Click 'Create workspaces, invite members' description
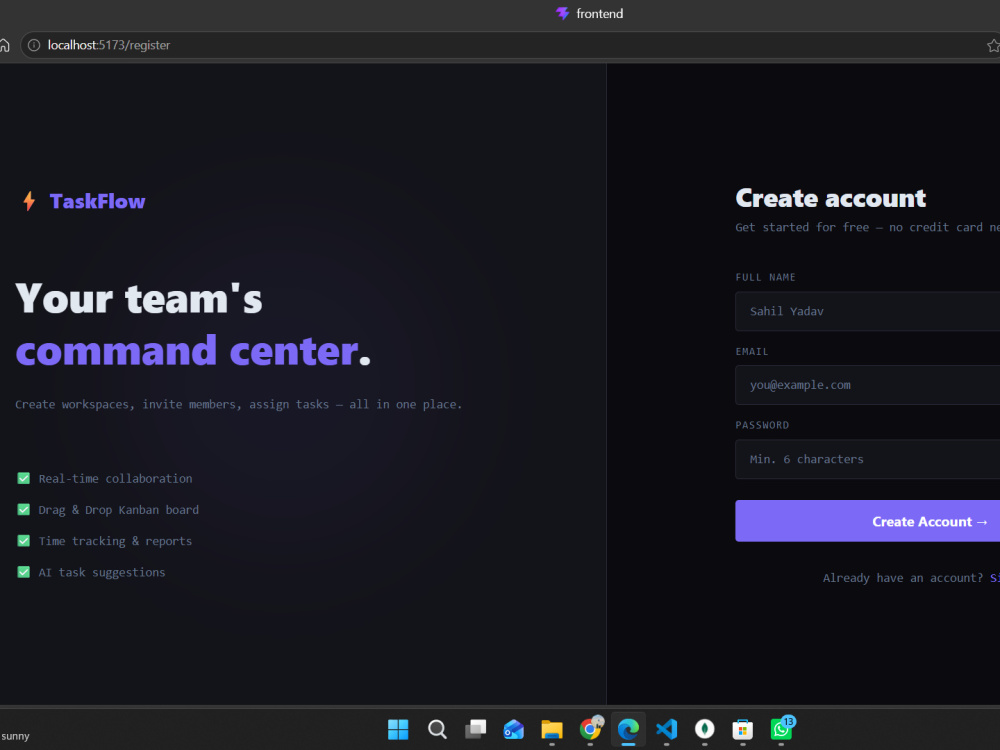 click(239, 404)
